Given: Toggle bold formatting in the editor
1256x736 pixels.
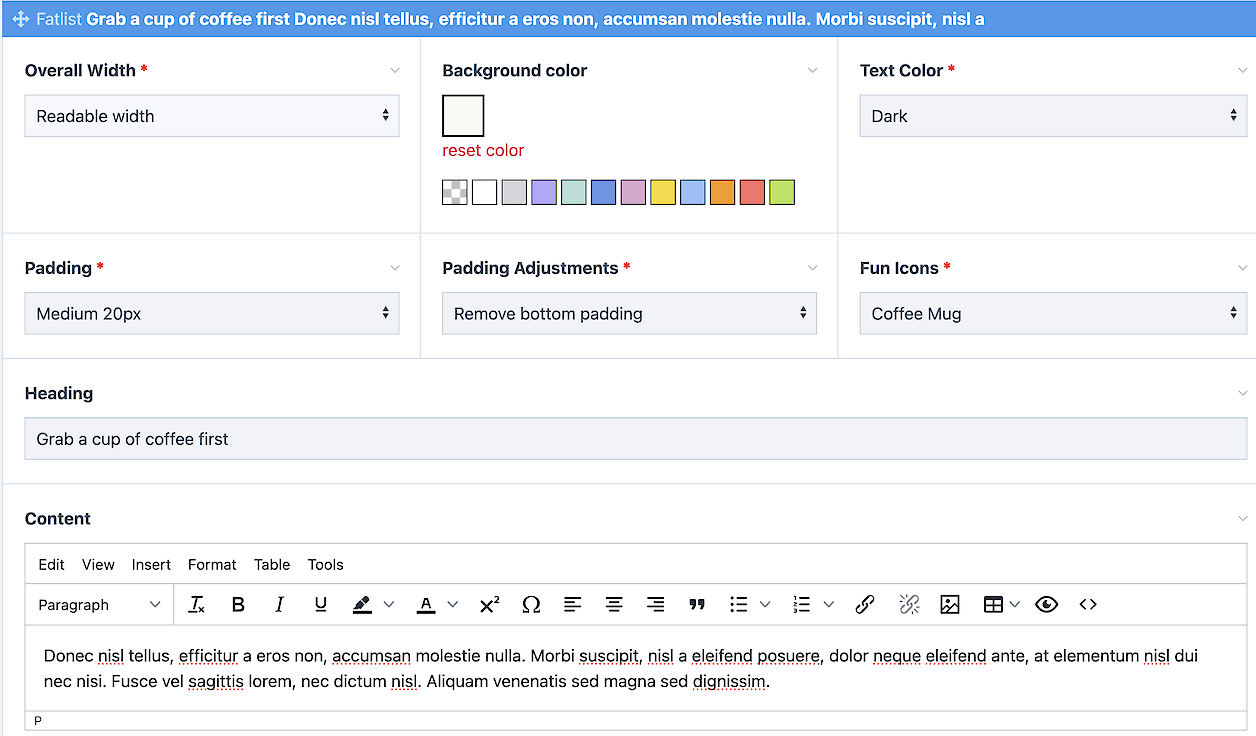Looking at the screenshot, I should pos(238,604).
